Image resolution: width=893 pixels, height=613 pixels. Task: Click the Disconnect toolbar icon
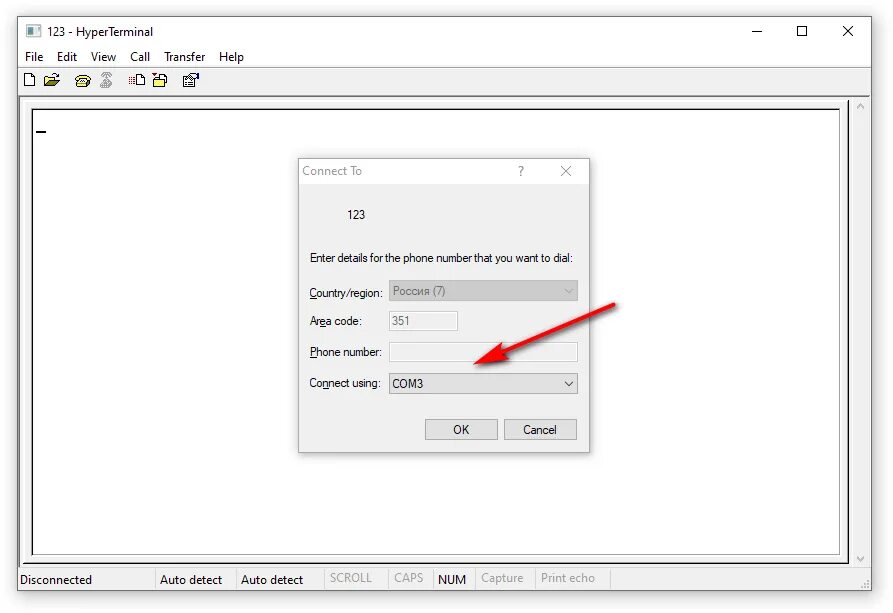point(106,80)
